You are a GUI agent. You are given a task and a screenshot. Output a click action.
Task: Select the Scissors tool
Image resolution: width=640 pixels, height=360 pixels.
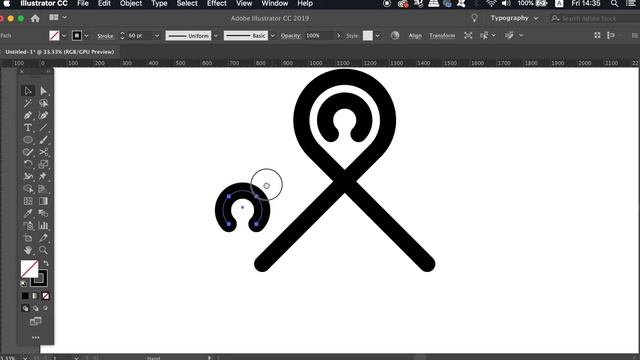pyautogui.click(x=43, y=152)
